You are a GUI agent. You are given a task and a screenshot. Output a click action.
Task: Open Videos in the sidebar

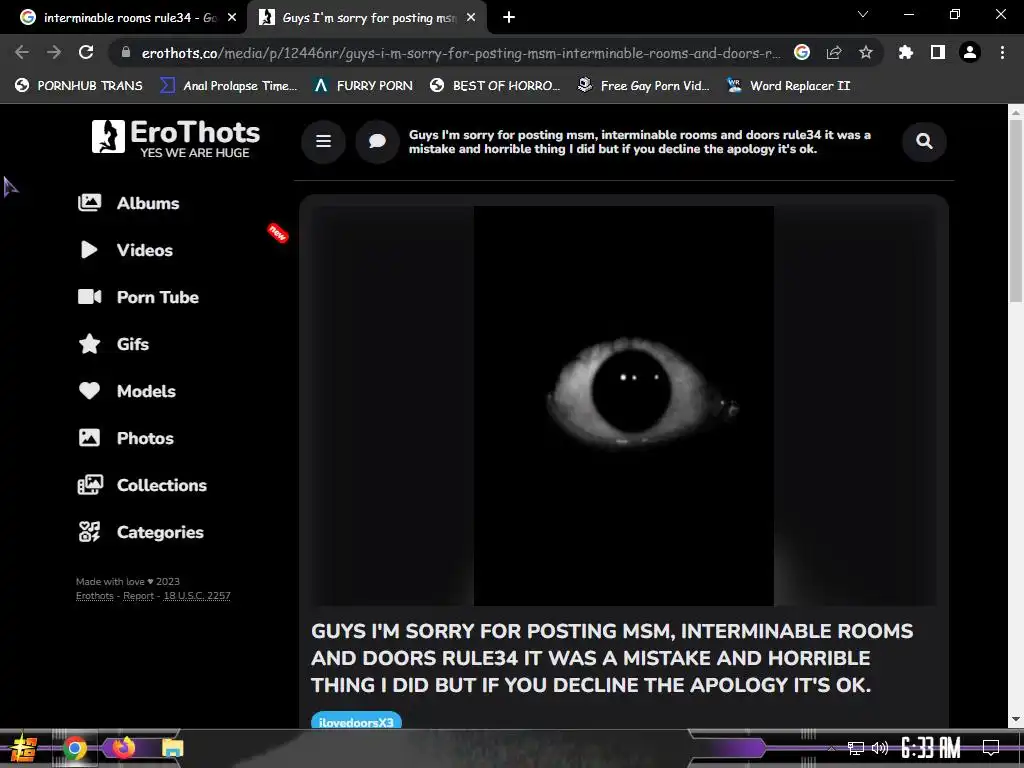click(x=125, y=250)
